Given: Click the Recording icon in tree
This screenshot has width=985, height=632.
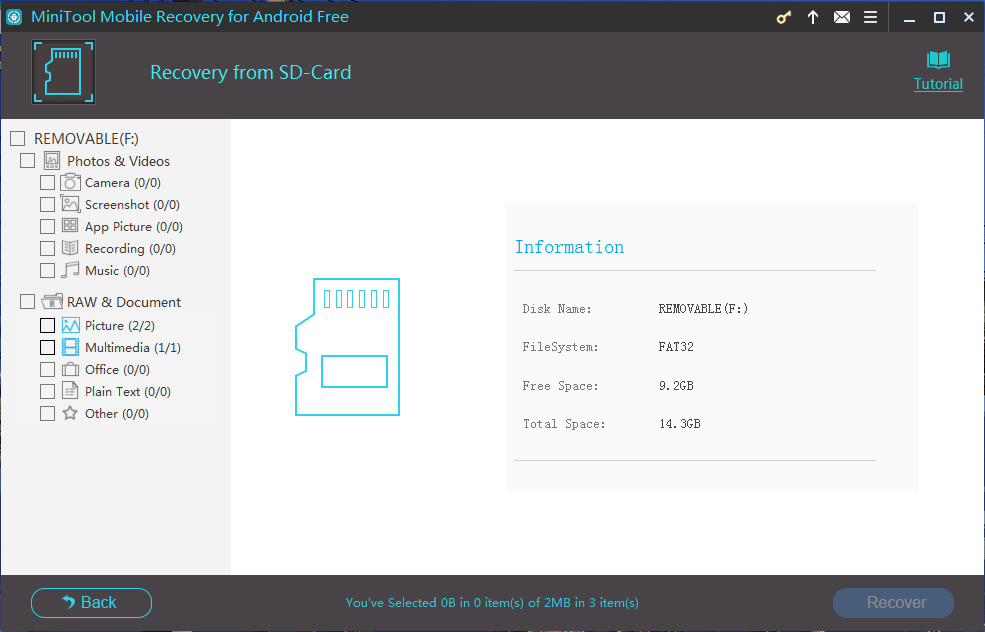Looking at the screenshot, I should (70, 248).
